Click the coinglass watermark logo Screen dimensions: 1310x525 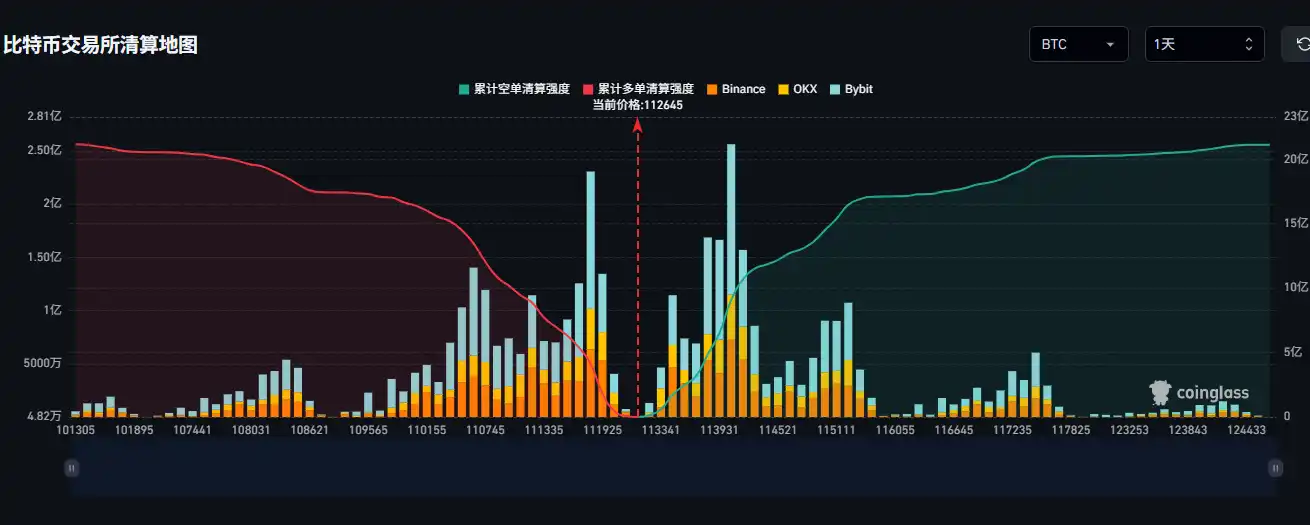click(1199, 393)
